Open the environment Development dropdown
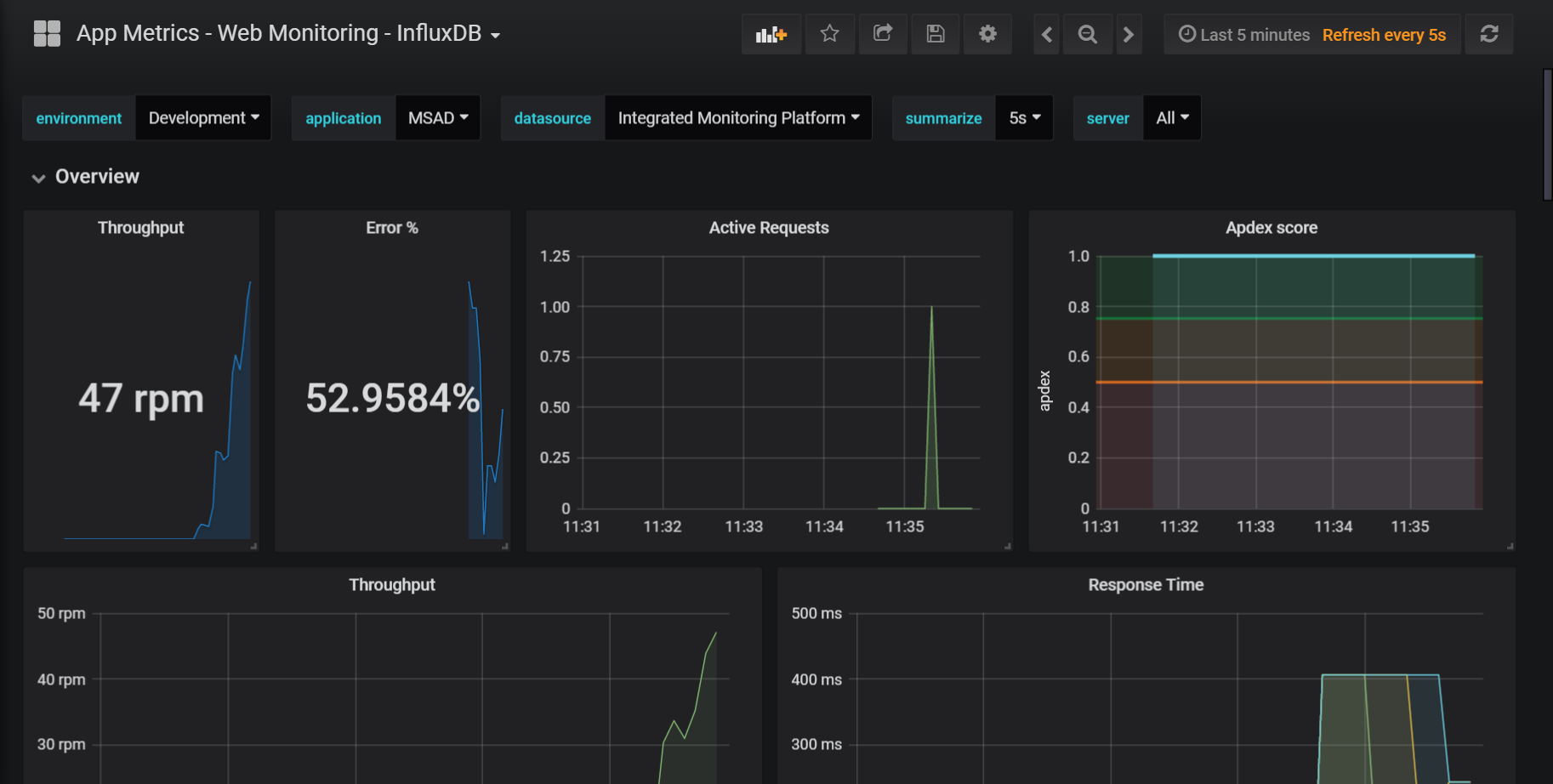Viewport: 1553px width, 784px height. (203, 118)
